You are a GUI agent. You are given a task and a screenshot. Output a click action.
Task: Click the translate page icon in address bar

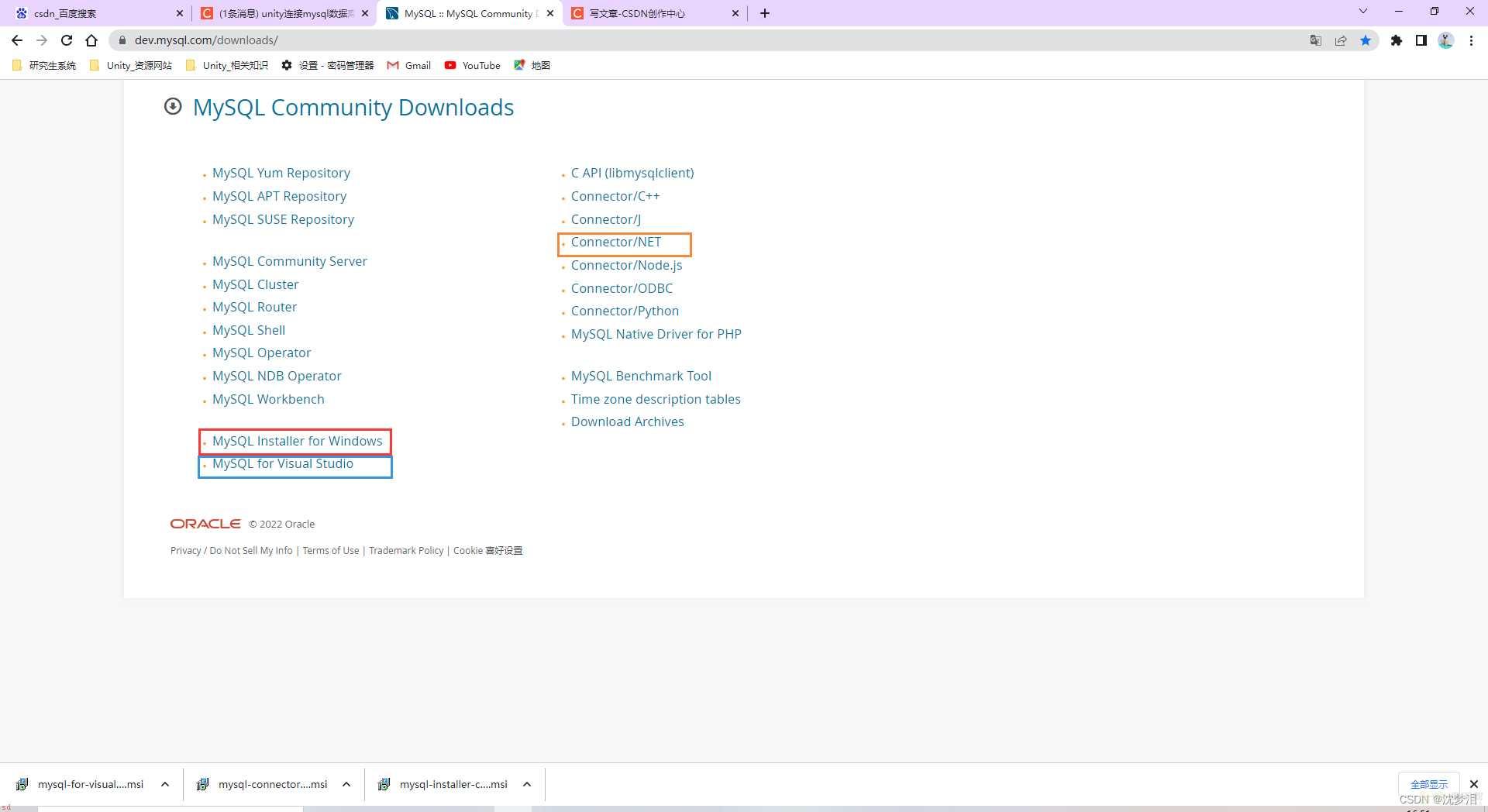click(x=1315, y=40)
